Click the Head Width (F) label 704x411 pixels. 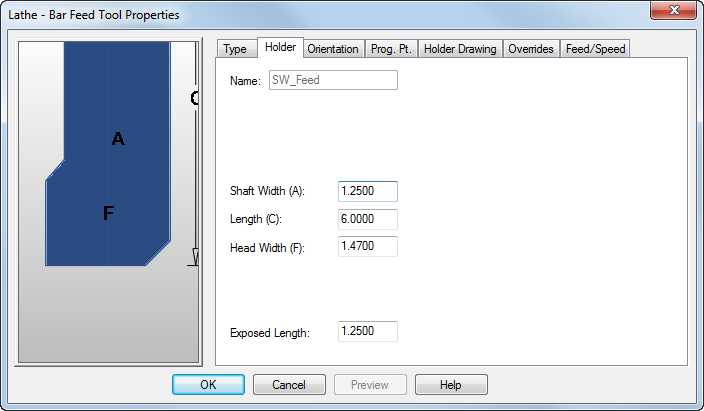point(267,247)
